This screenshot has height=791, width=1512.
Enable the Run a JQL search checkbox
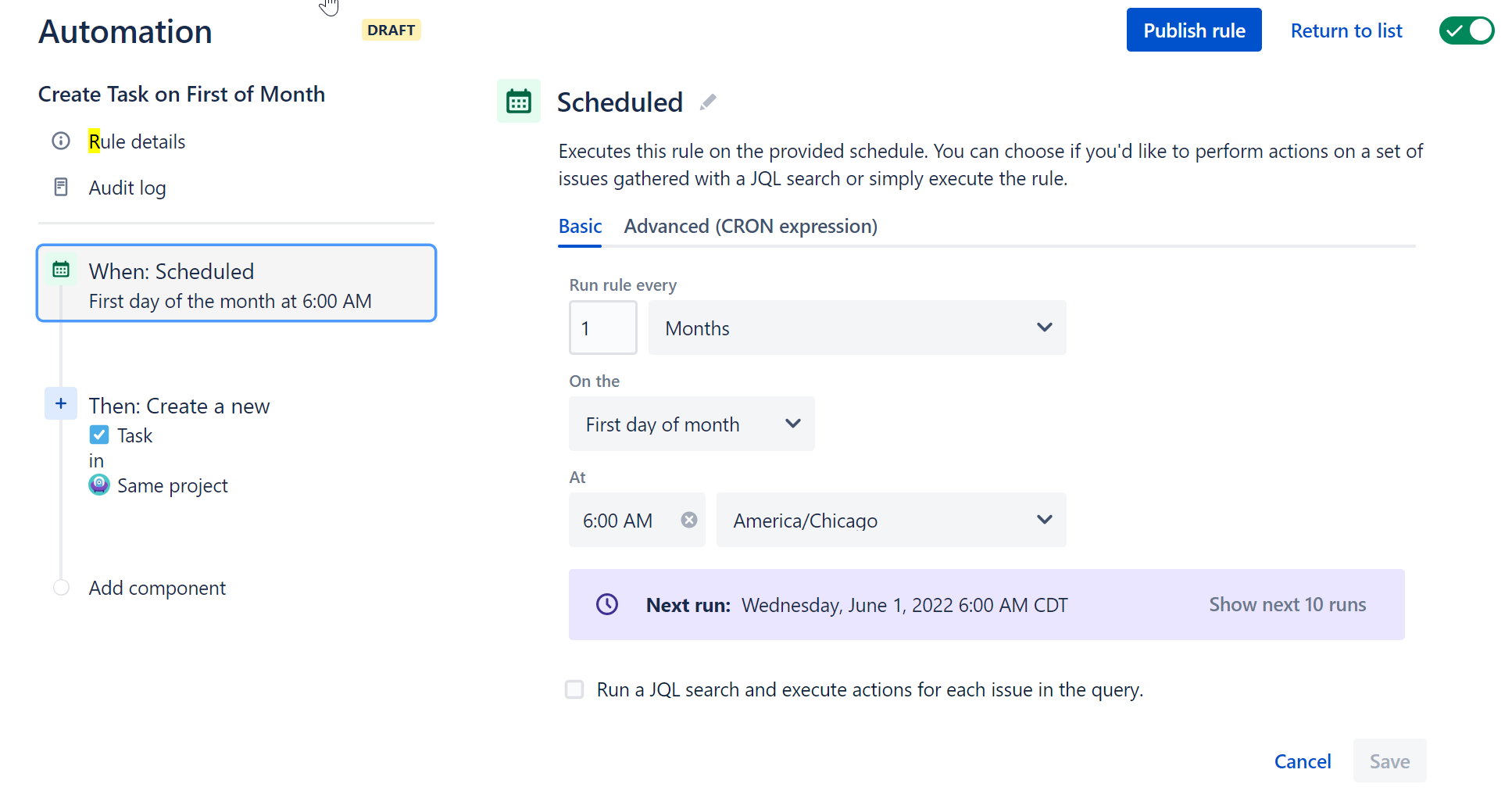tap(574, 689)
